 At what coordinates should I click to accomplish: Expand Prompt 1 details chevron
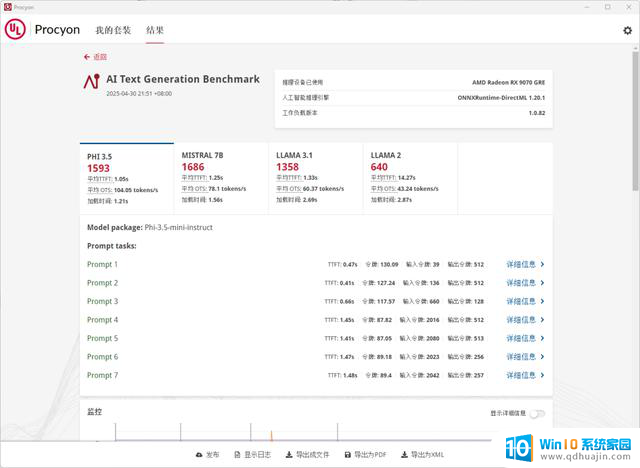(x=542, y=264)
